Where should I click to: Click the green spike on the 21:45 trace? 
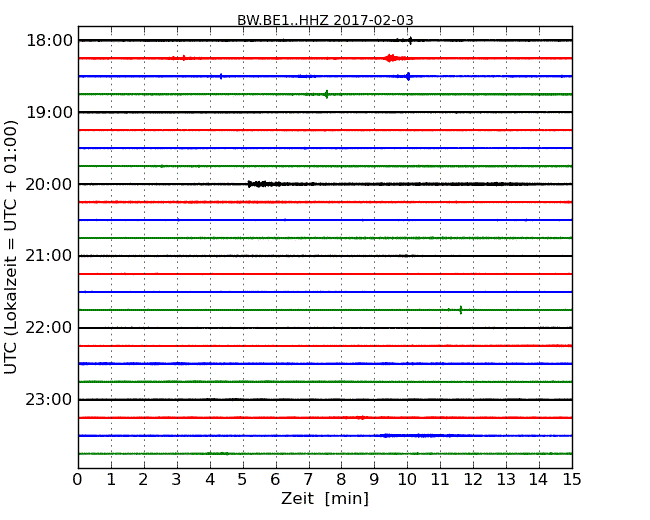coord(461,310)
